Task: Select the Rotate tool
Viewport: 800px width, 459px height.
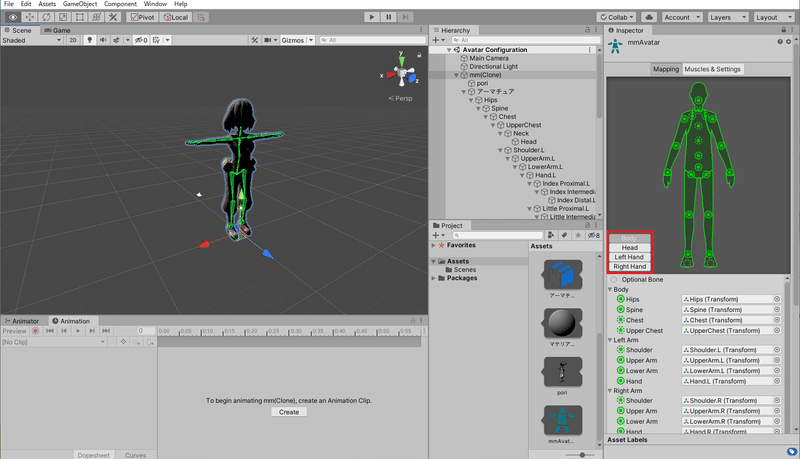Action: point(46,17)
